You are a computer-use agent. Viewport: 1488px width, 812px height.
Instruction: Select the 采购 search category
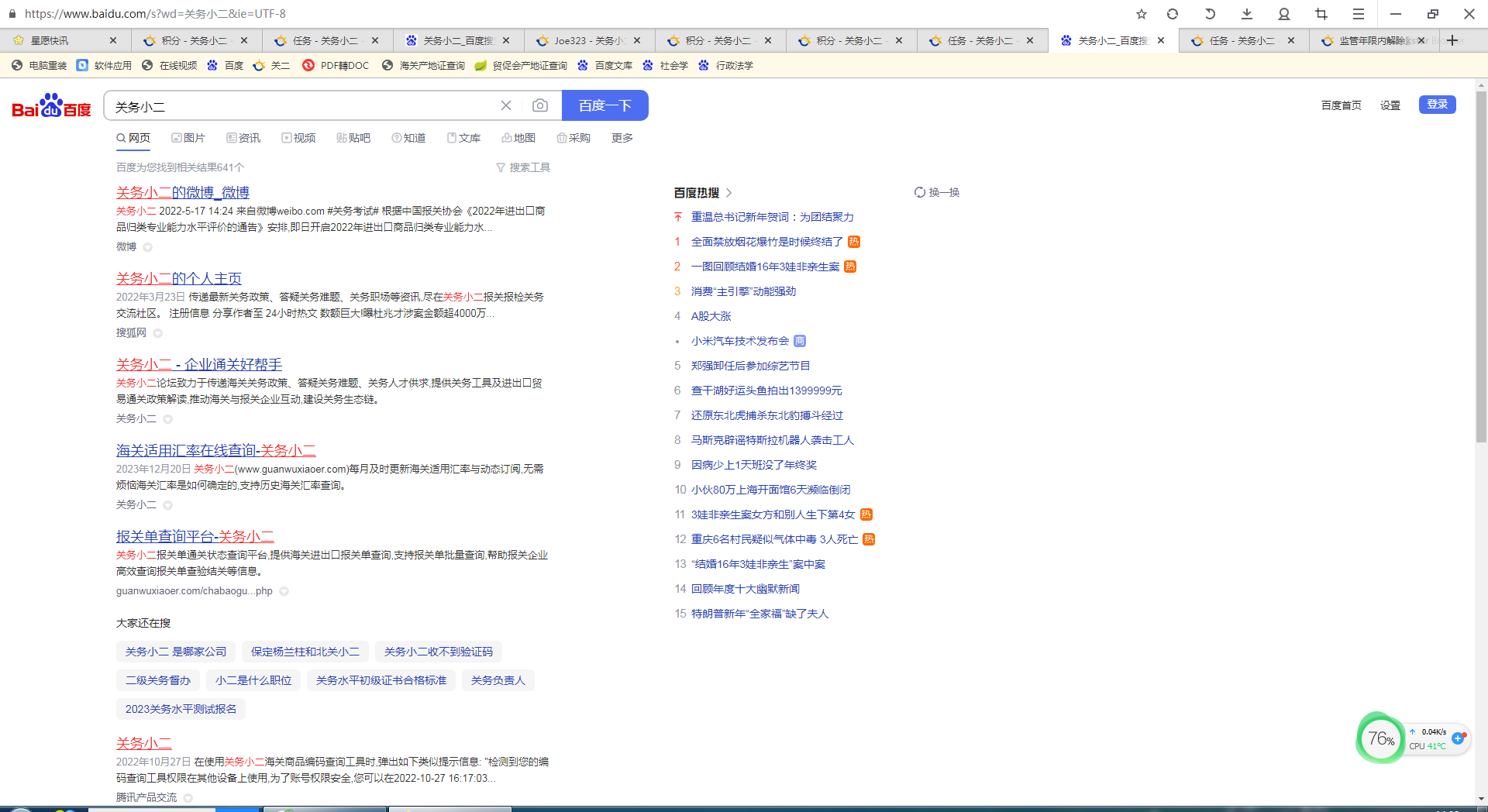click(x=573, y=138)
